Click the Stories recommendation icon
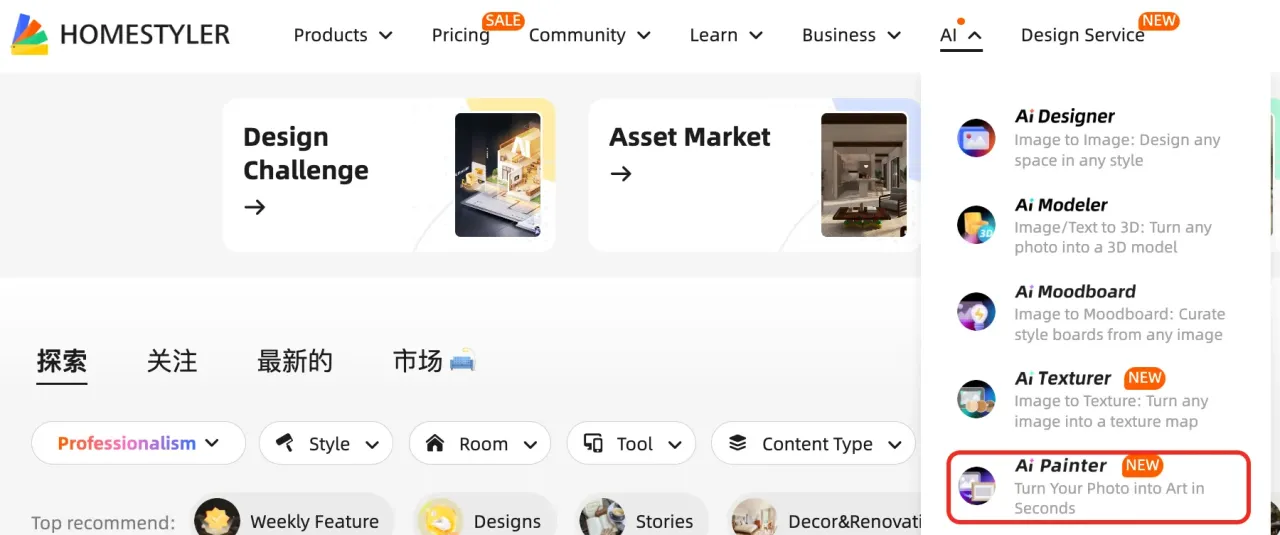The width and height of the screenshot is (1280, 535). [602, 521]
